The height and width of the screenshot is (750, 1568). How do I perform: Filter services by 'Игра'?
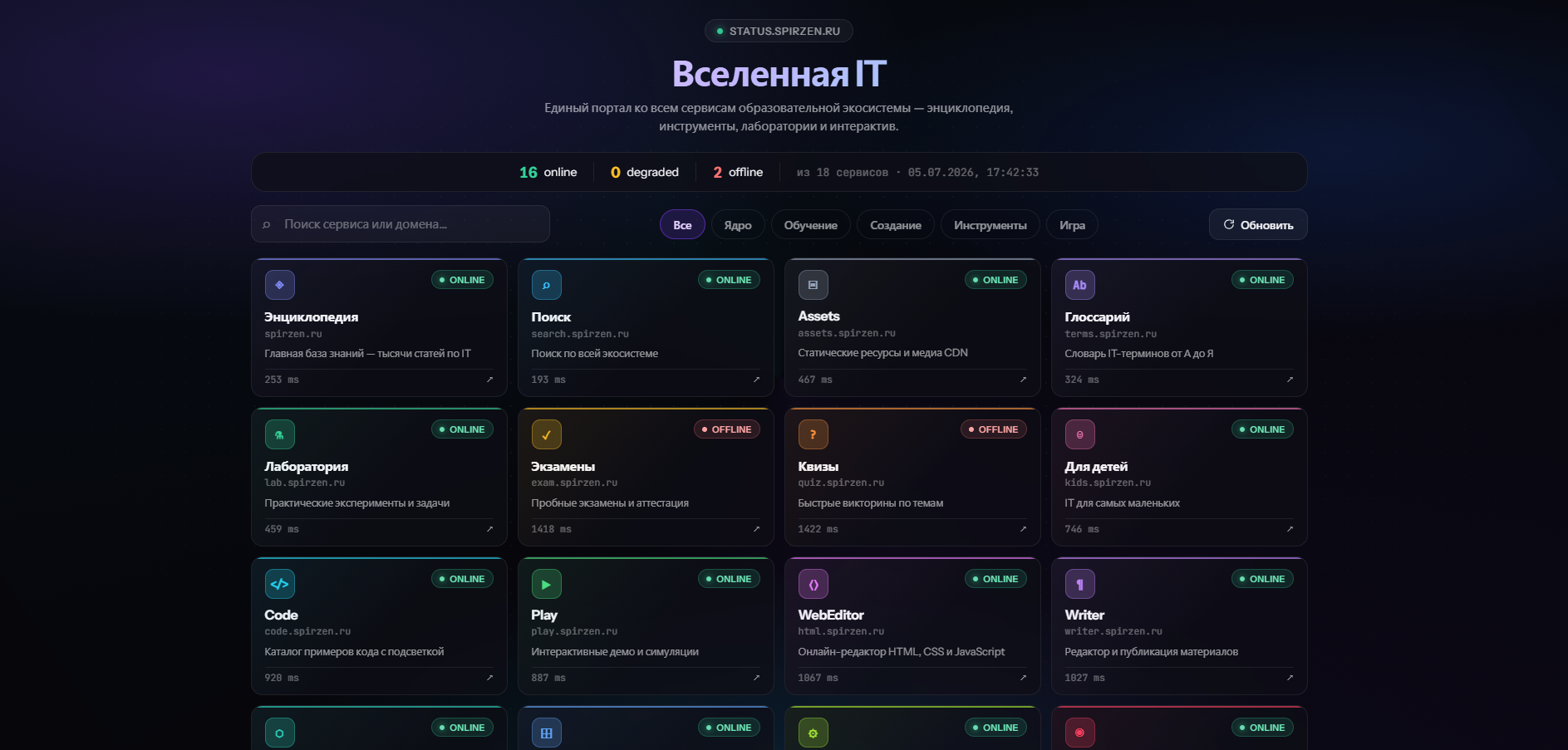tap(1073, 225)
